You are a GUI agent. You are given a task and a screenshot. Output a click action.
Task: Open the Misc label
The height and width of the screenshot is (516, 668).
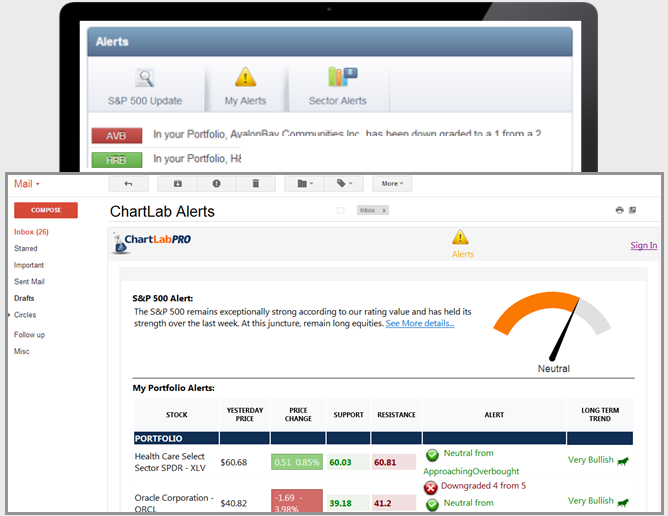tap(21, 352)
